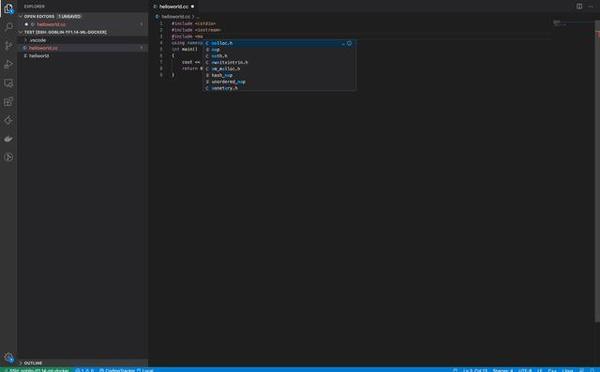Place cursor on line 1 #include line

pyautogui.click(x=193, y=24)
